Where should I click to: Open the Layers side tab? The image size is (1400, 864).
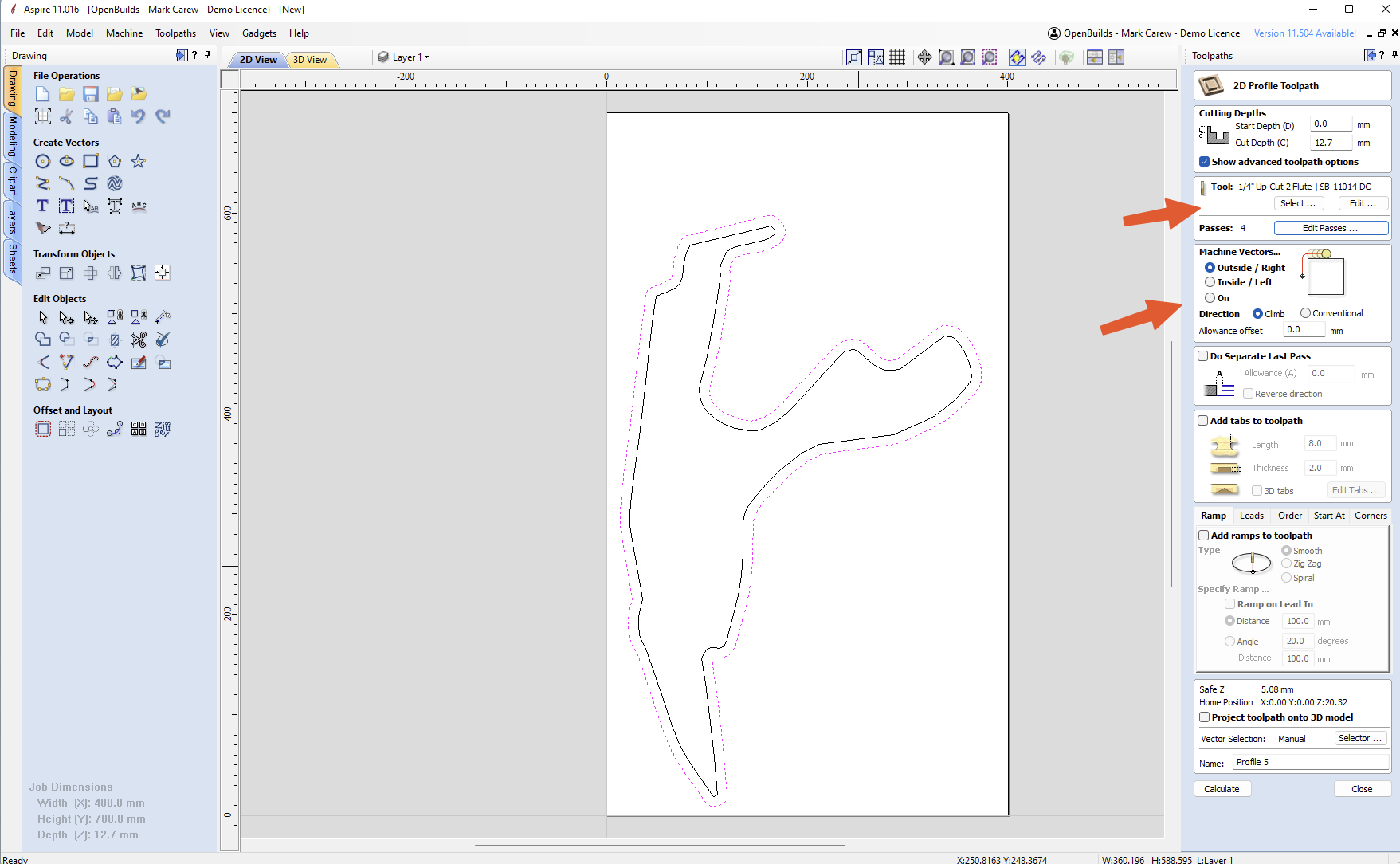coord(13,219)
